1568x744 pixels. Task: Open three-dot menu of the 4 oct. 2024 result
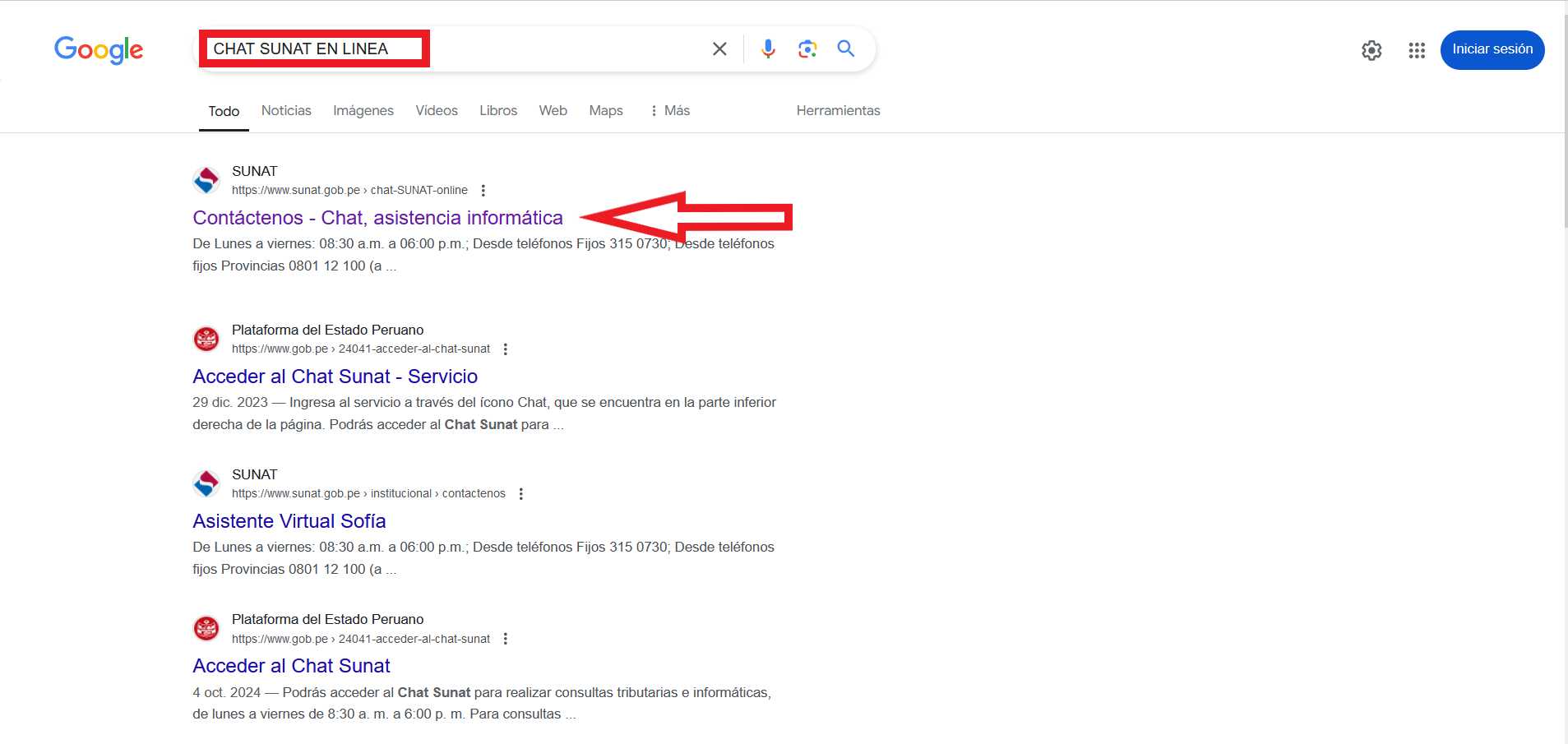click(506, 639)
